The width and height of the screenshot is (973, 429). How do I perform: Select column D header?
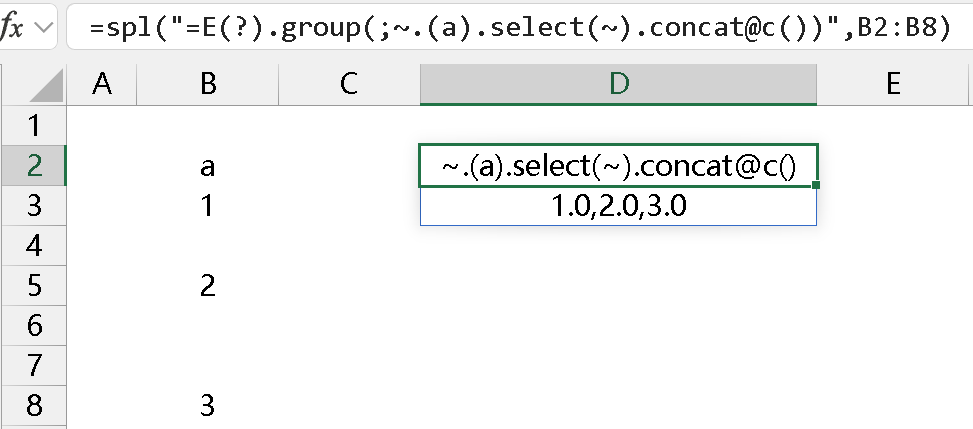pyautogui.click(x=618, y=85)
